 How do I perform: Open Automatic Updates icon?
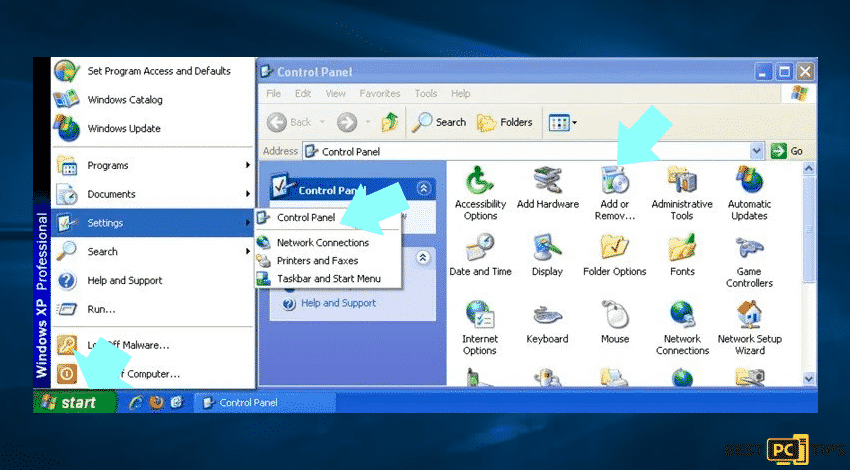(749, 193)
